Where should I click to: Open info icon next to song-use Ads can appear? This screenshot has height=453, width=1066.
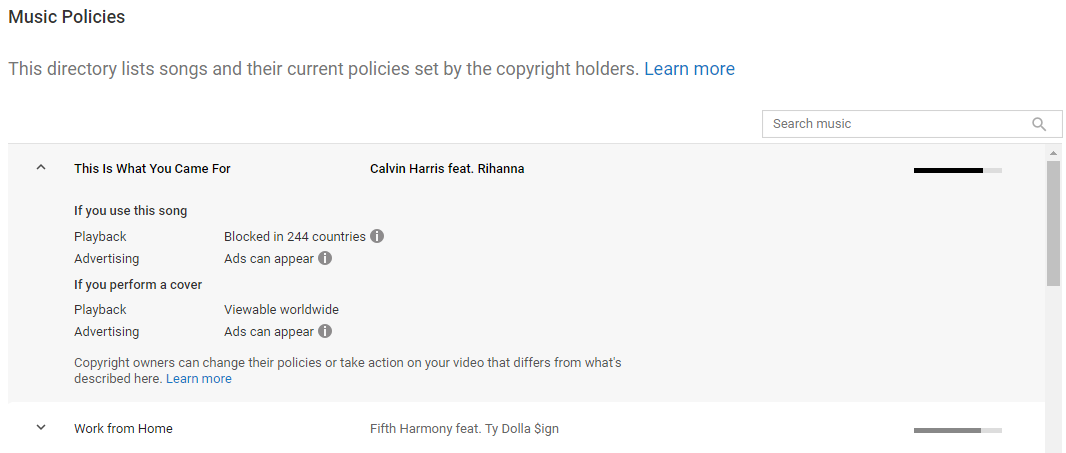pos(325,258)
